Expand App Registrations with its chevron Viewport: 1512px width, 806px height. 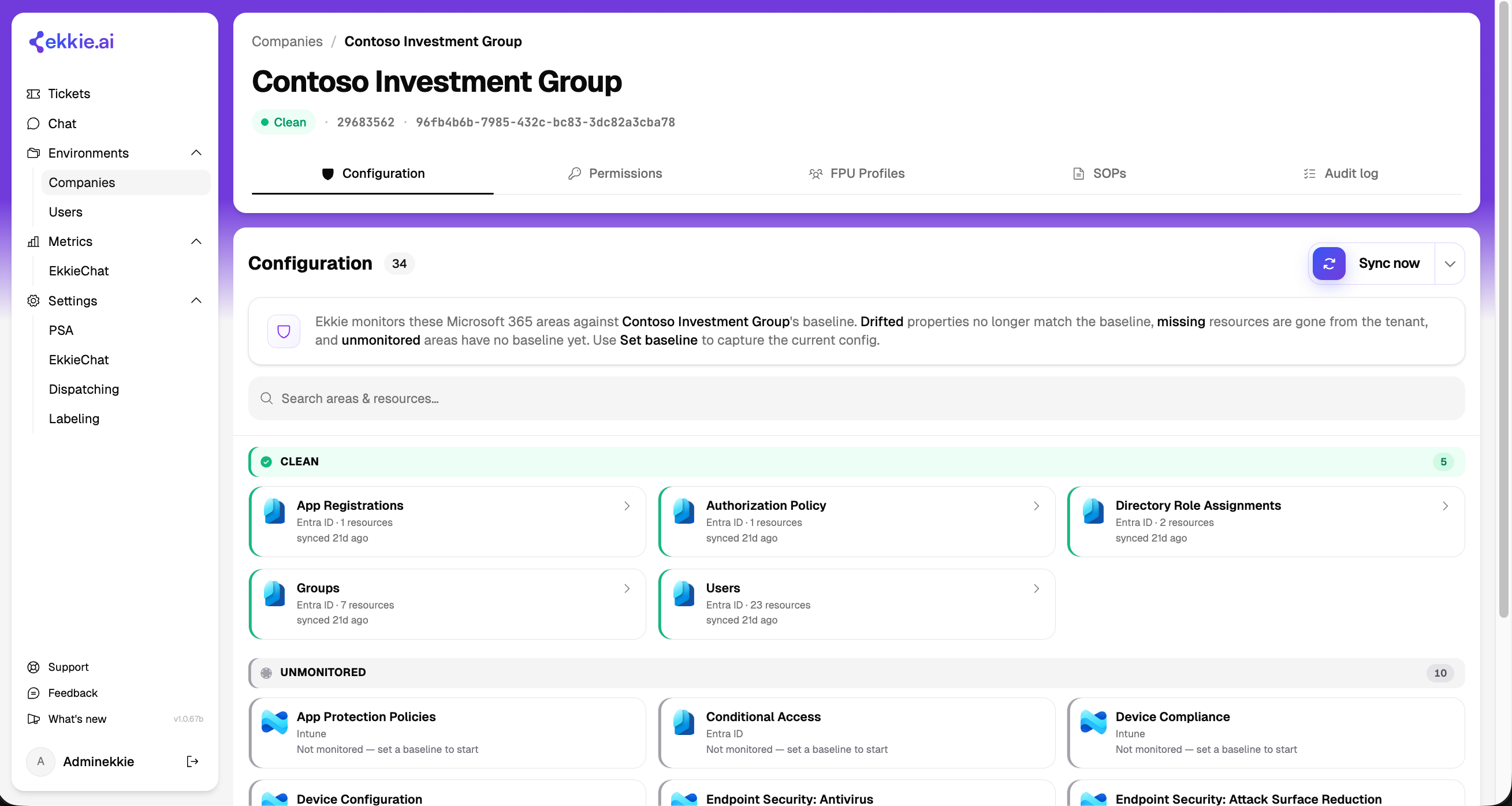[627, 506]
